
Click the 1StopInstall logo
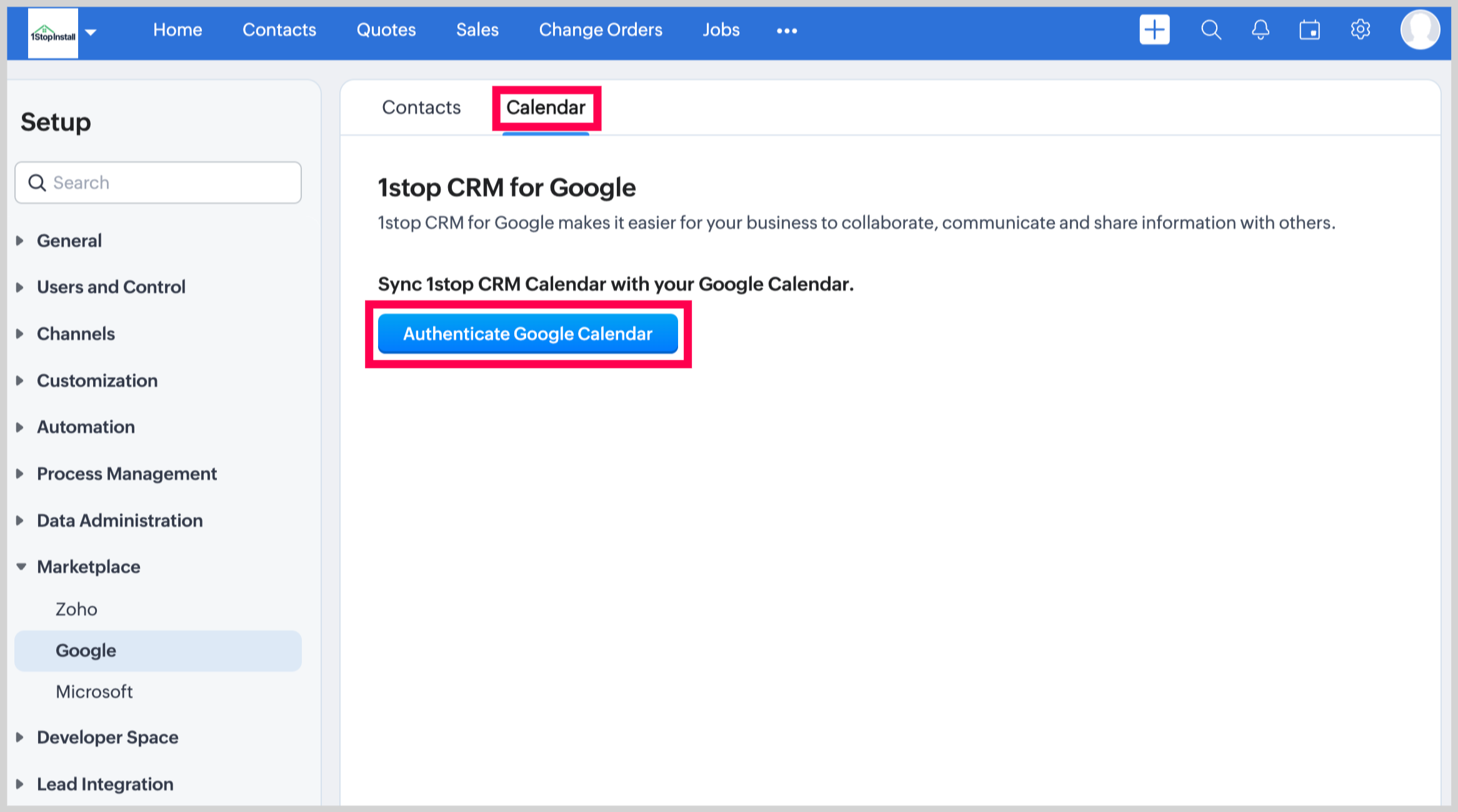pyautogui.click(x=53, y=34)
